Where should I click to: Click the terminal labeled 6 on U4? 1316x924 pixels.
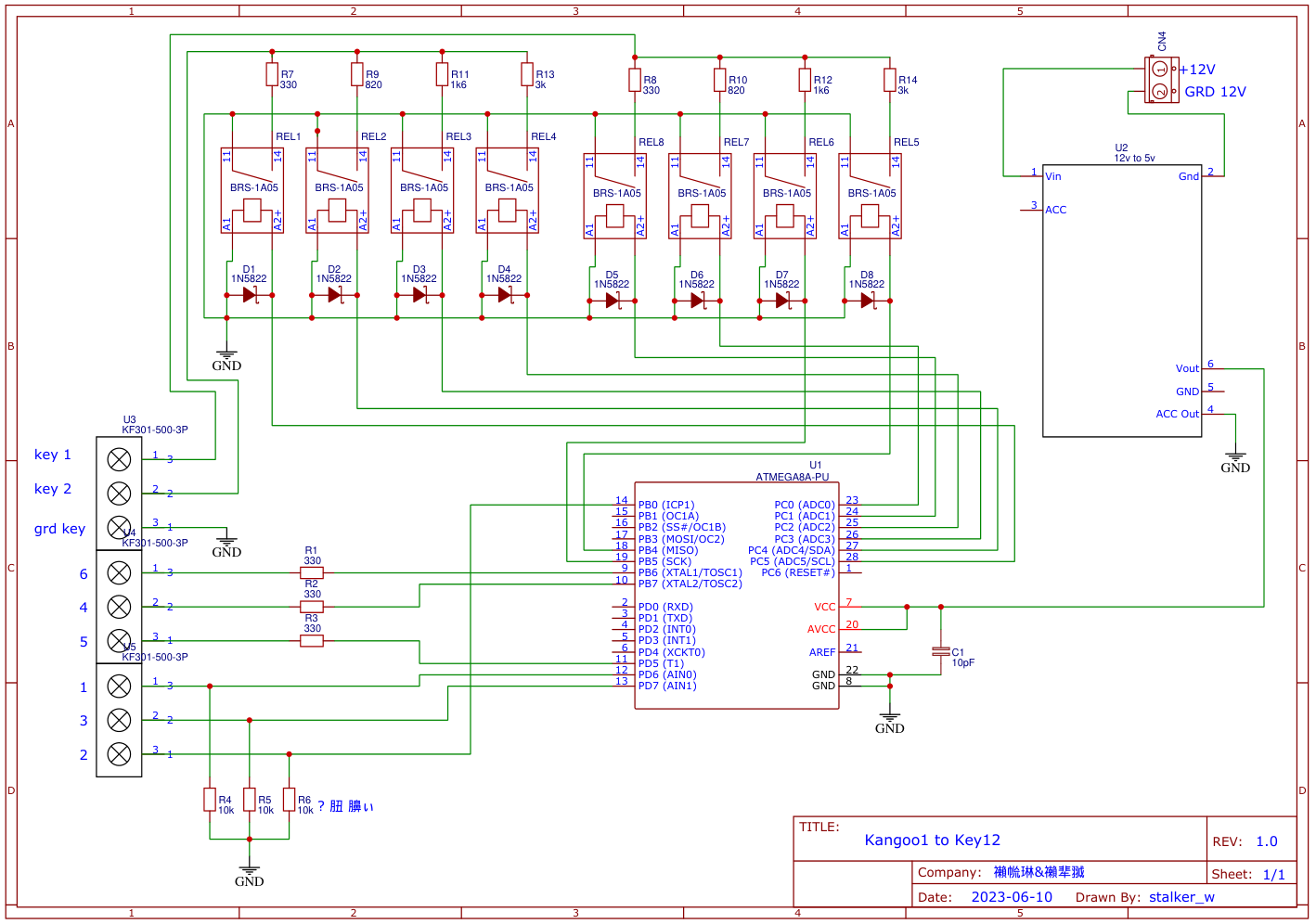(119, 572)
